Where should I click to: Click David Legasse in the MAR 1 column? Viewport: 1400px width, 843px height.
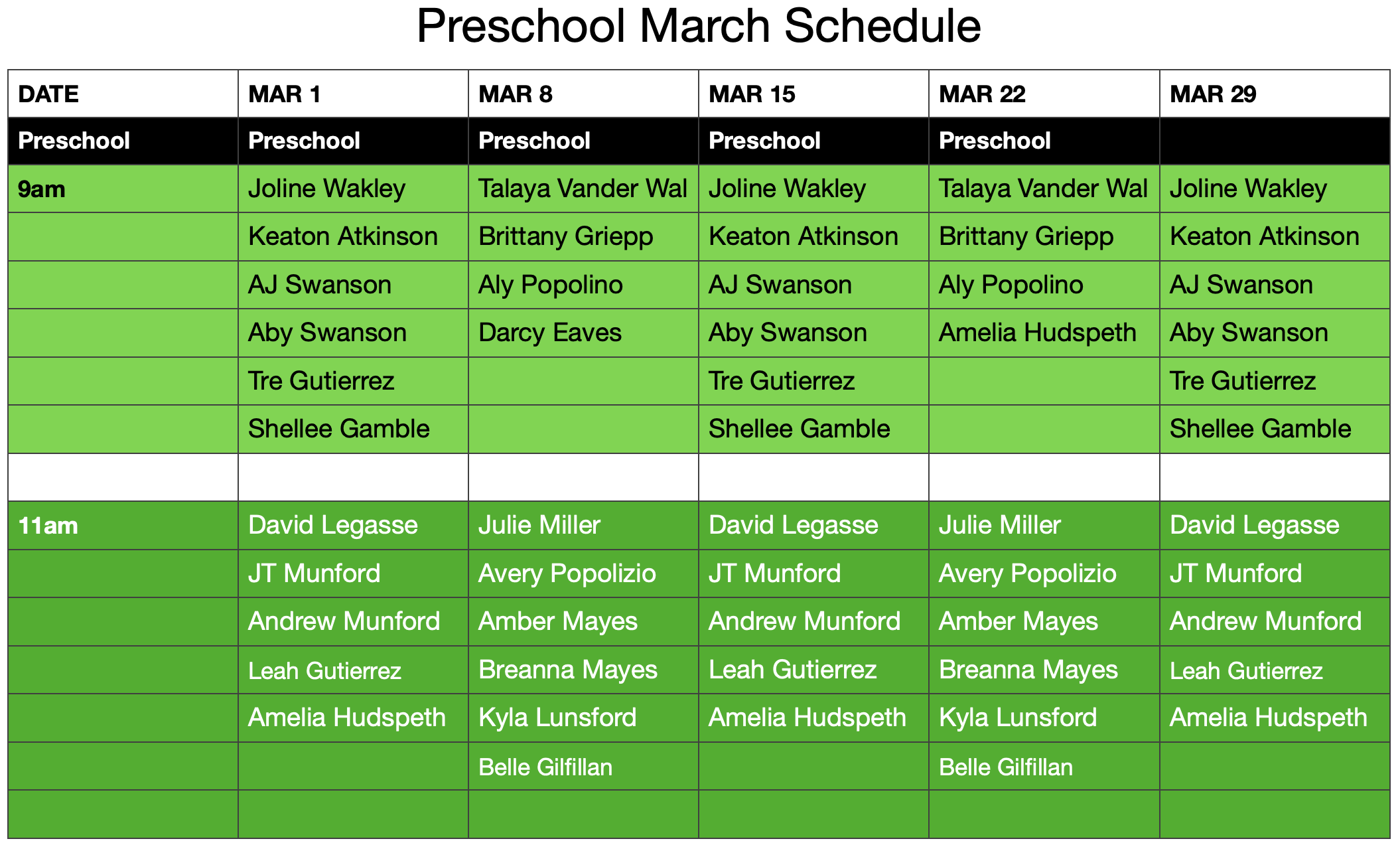pyautogui.click(x=333, y=525)
